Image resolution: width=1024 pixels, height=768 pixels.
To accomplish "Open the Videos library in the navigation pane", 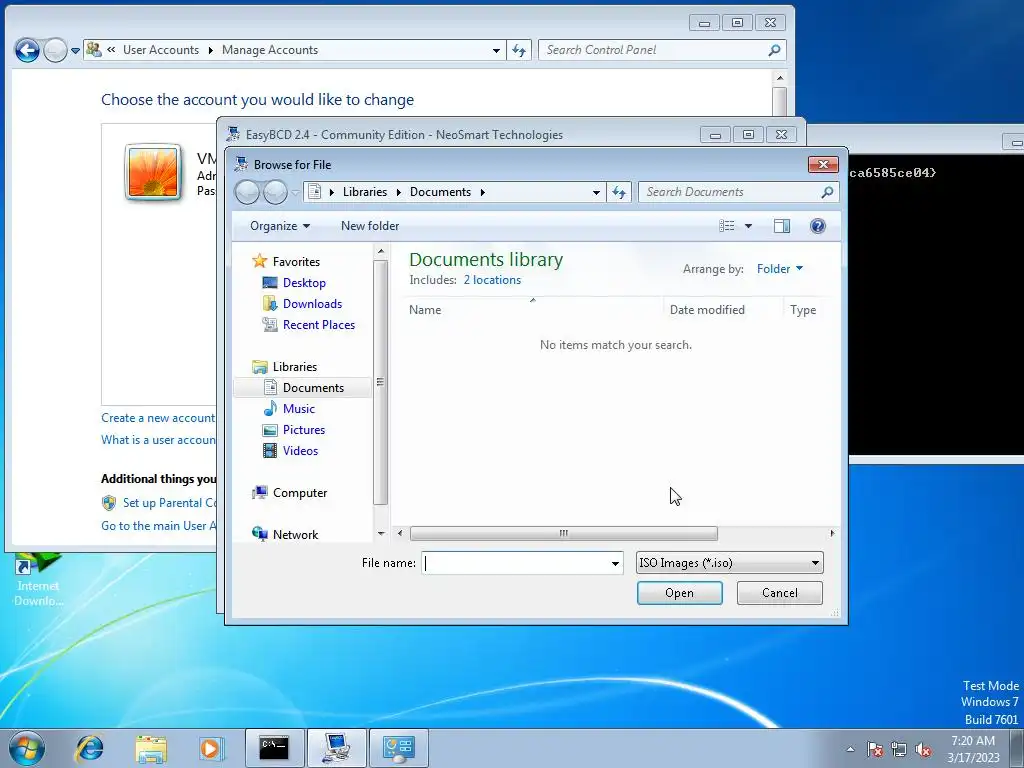I will tap(300, 451).
